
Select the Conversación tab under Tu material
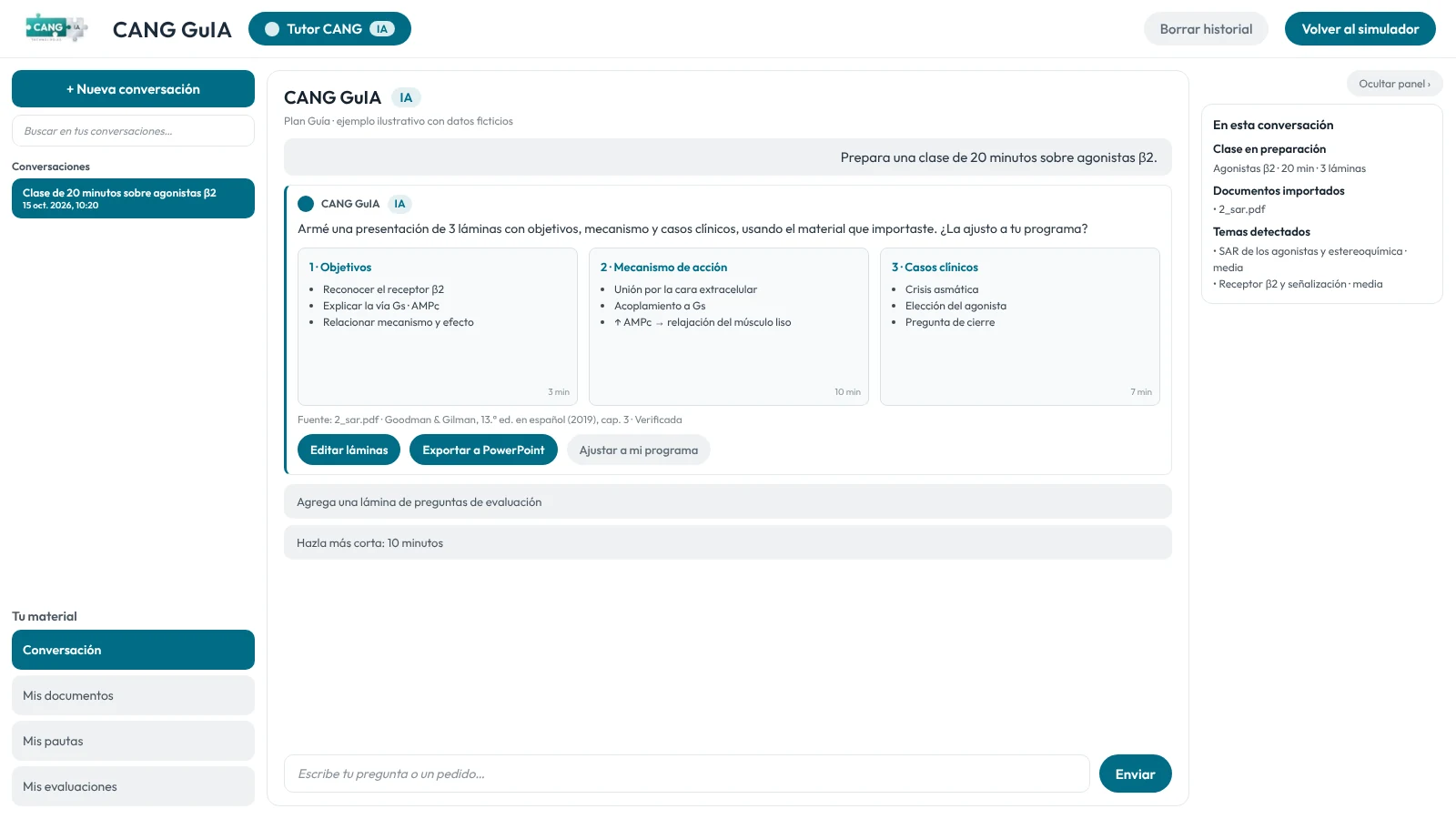pyautogui.click(x=133, y=650)
